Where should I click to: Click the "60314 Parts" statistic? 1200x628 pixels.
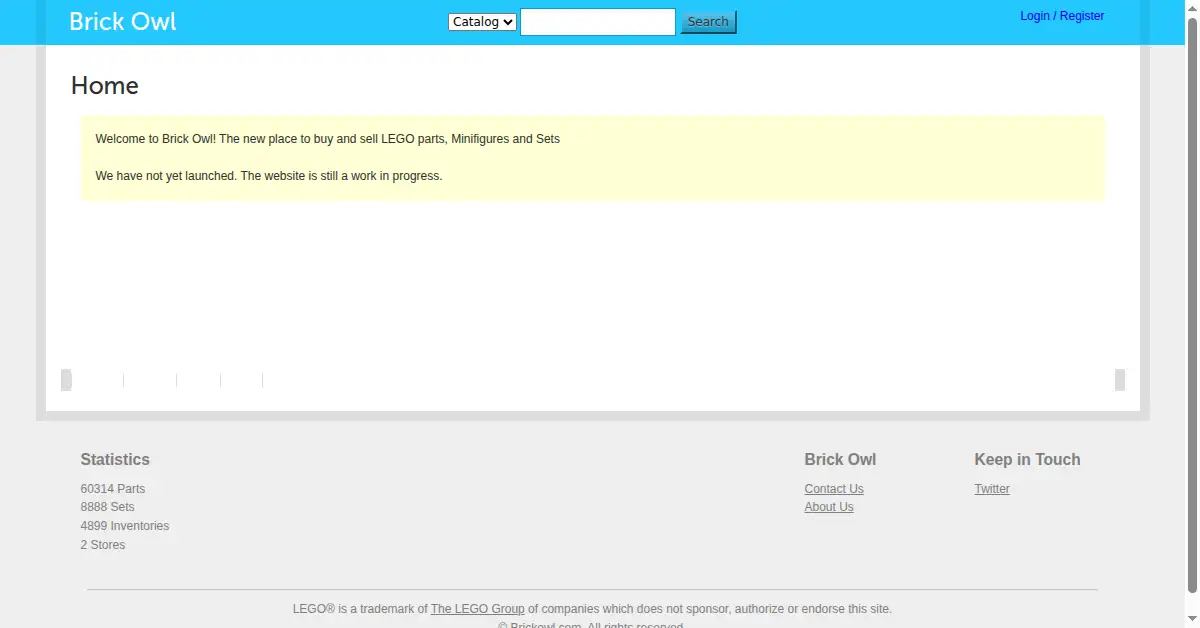tap(113, 489)
